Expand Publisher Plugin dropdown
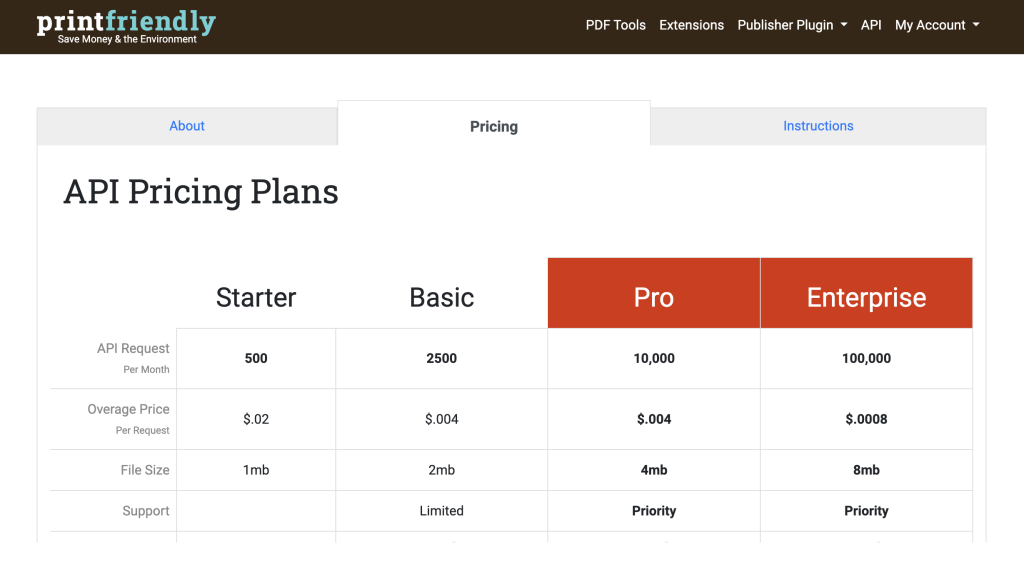 (x=792, y=25)
